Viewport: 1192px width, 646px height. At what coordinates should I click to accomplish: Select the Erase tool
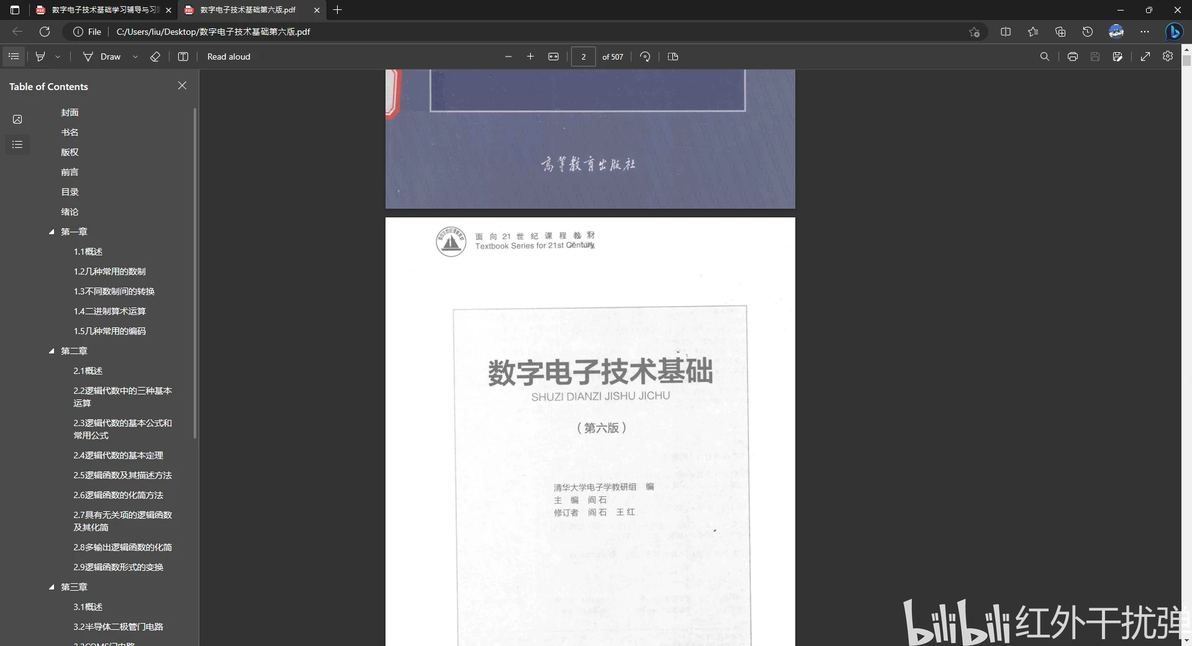click(155, 56)
